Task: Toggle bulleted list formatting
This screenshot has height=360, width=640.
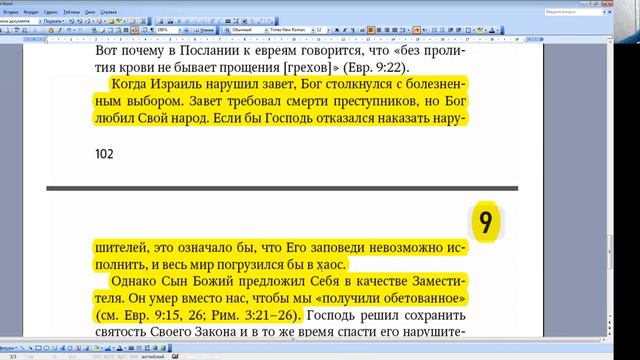Action: click(442, 30)
